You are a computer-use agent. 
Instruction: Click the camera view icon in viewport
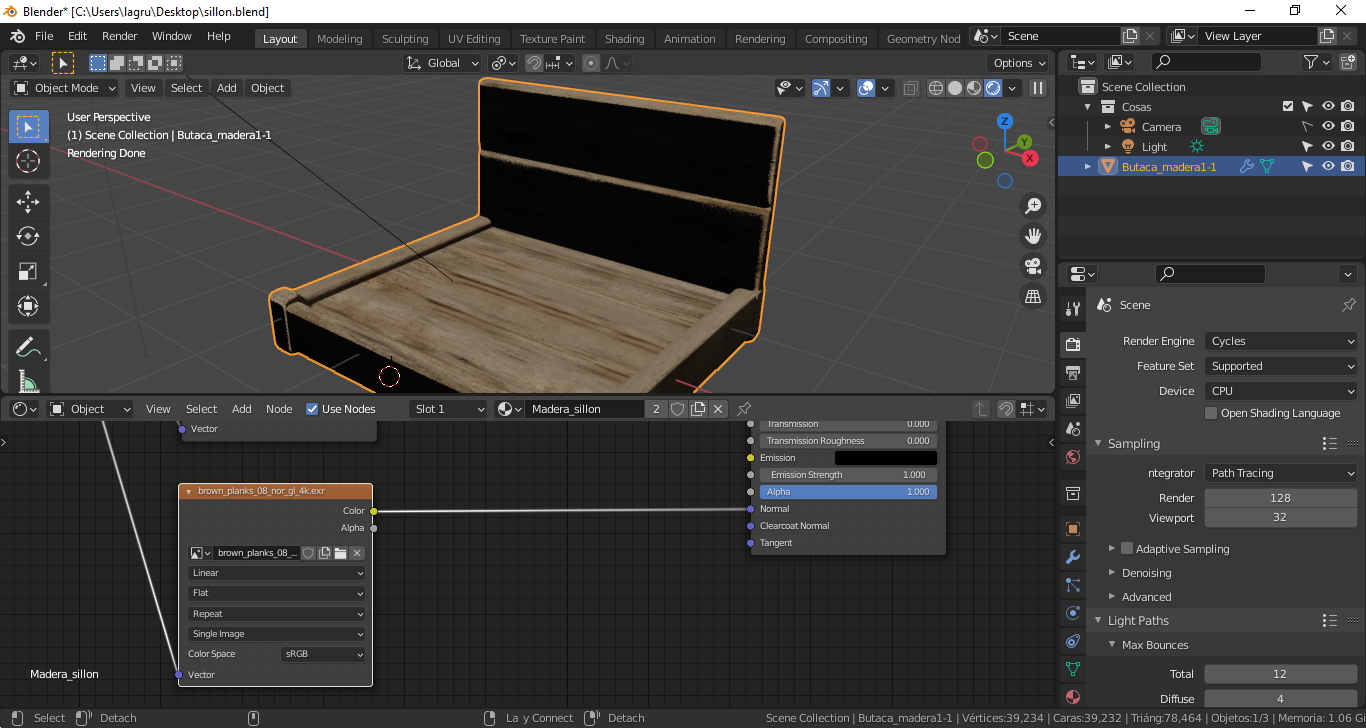pyautogui.click(x=1033, y=266)
